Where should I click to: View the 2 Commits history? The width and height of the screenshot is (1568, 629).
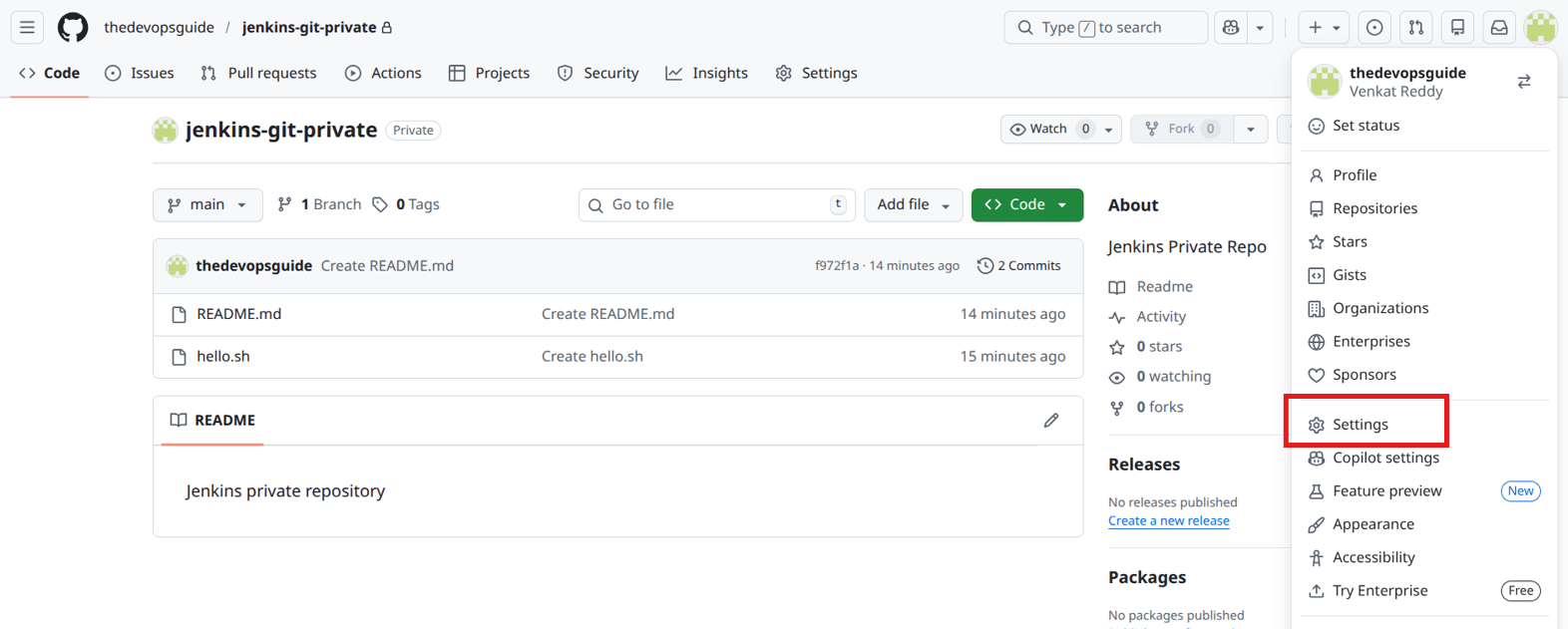(1019, 266)
